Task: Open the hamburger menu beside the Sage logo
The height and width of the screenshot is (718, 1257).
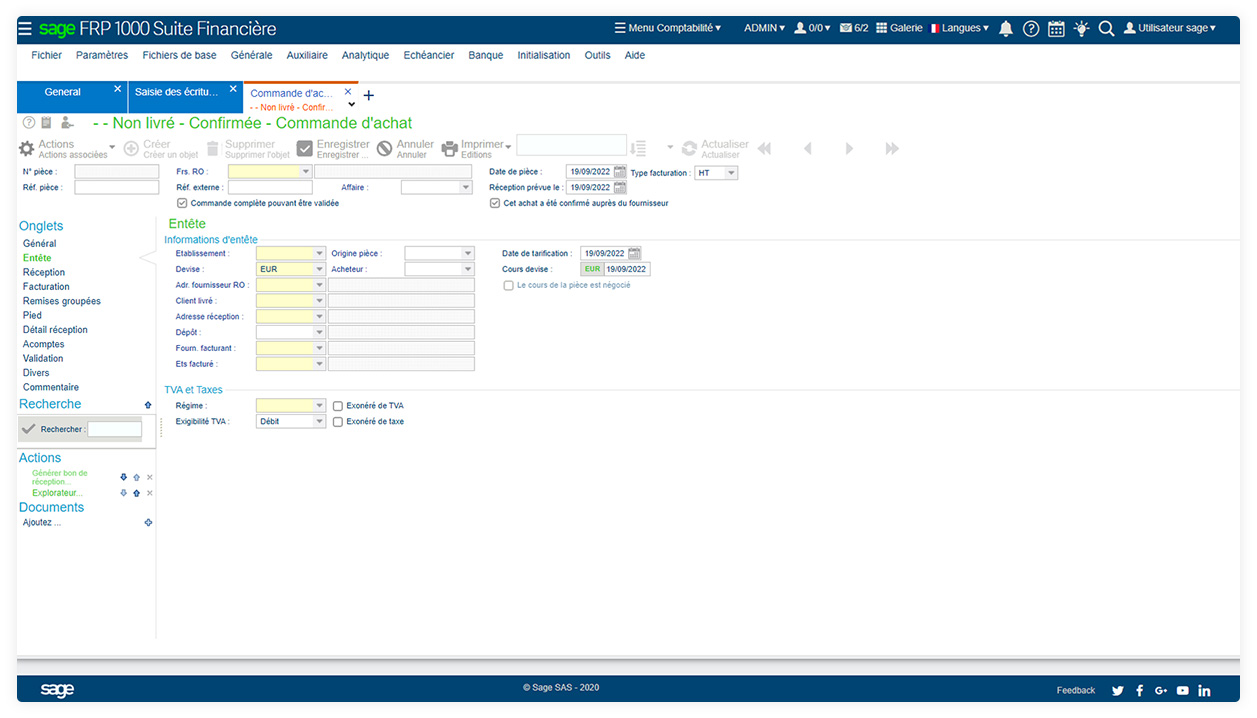Action: click(25, 29)
